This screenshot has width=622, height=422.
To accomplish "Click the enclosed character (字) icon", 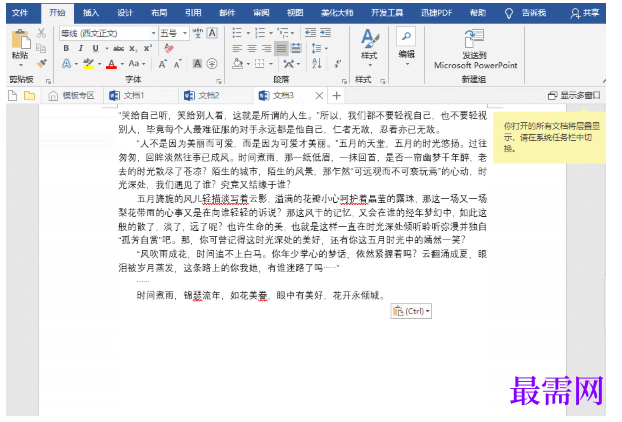I will (212, 63).
